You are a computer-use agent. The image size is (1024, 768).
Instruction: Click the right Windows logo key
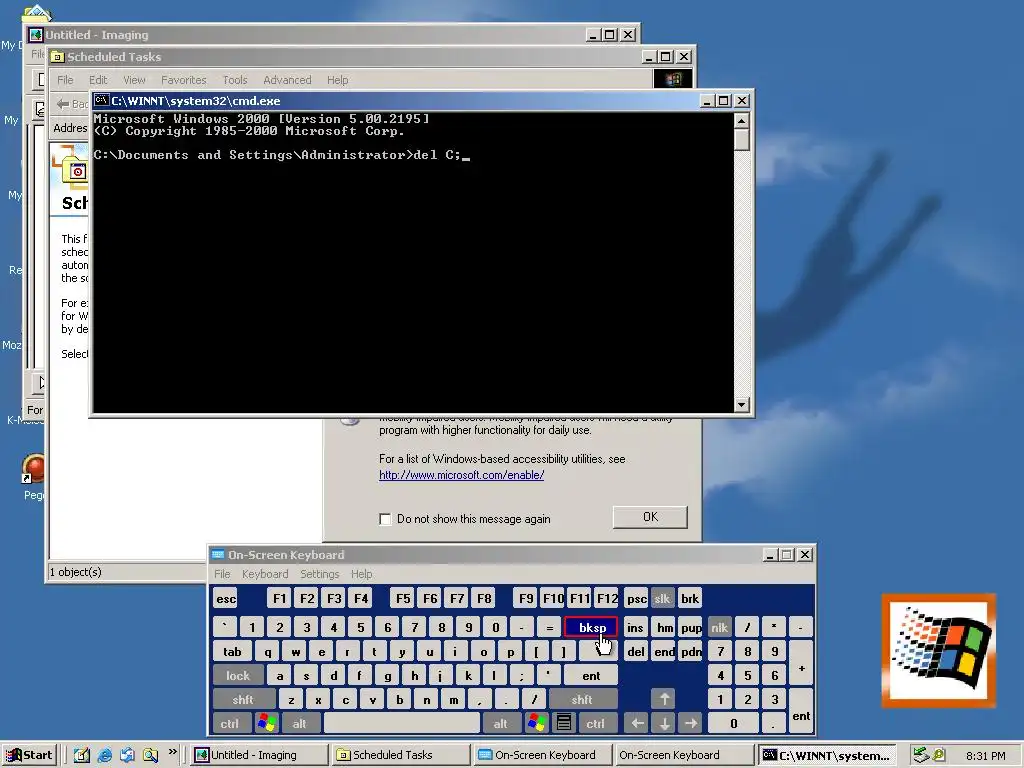(537, 724)
